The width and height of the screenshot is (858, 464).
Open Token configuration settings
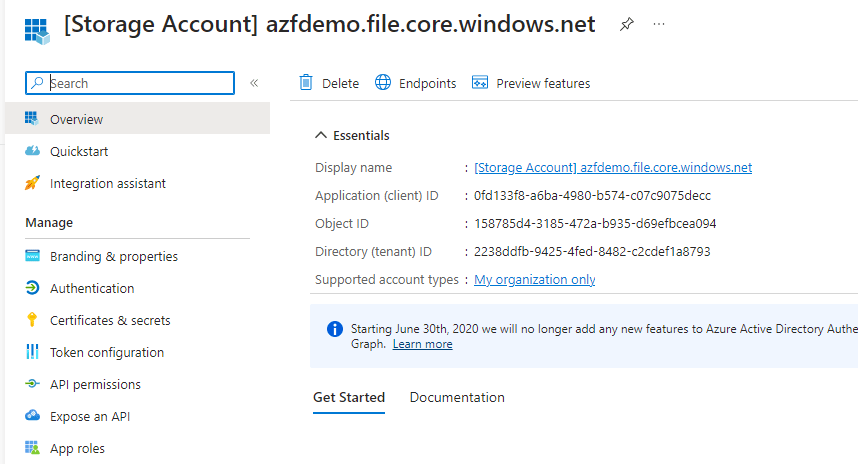point(107,352)
